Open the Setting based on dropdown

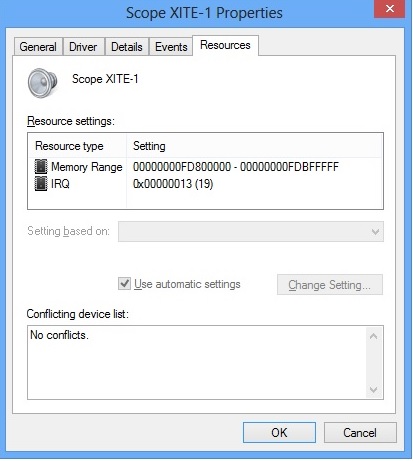pos(251,231)
